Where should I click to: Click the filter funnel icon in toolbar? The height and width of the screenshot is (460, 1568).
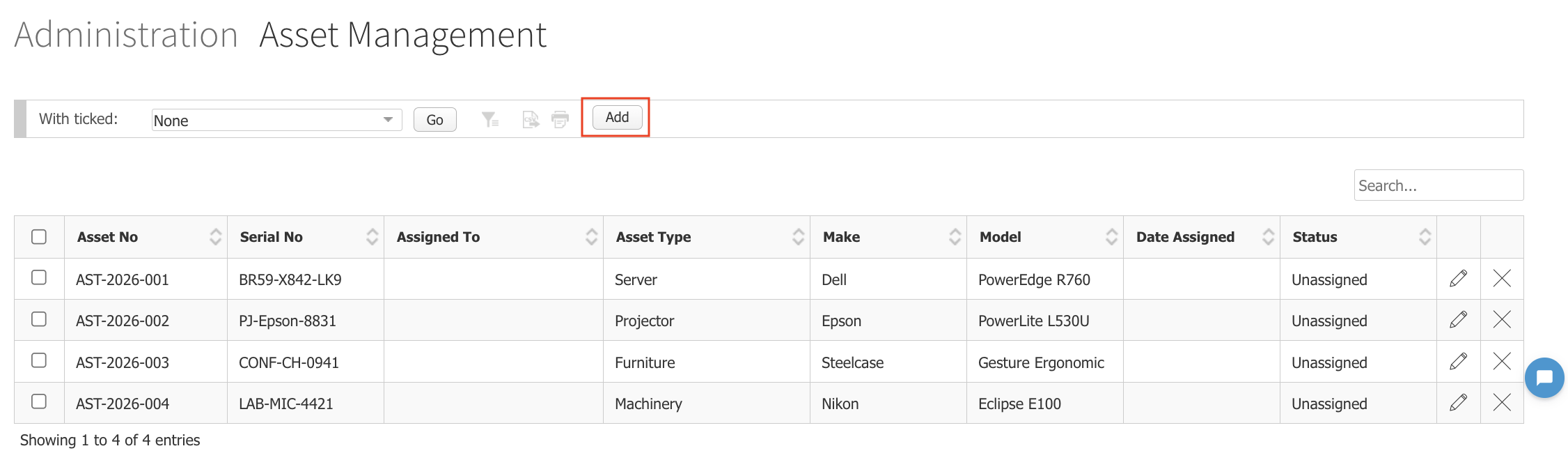pos(490,120)
